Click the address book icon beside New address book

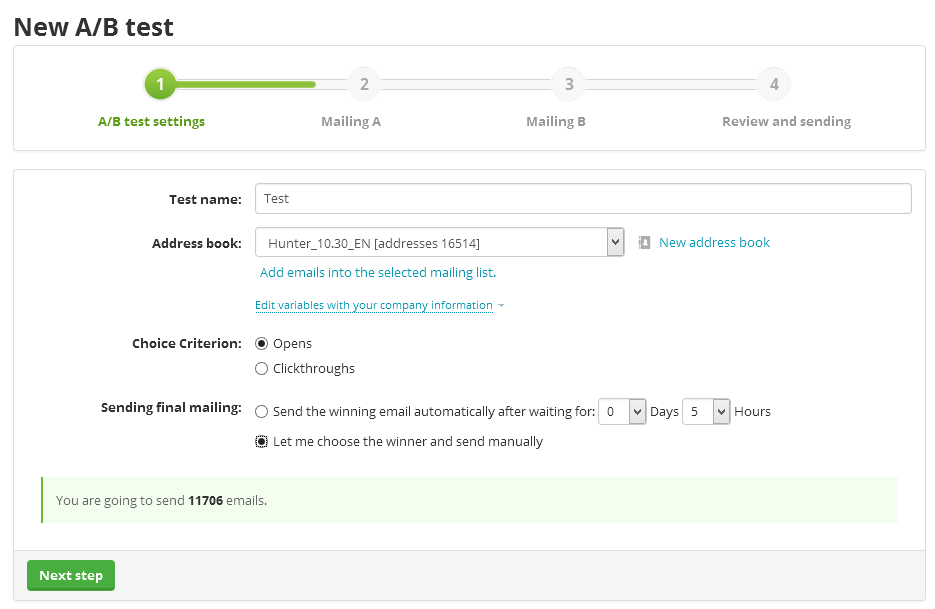645,242
